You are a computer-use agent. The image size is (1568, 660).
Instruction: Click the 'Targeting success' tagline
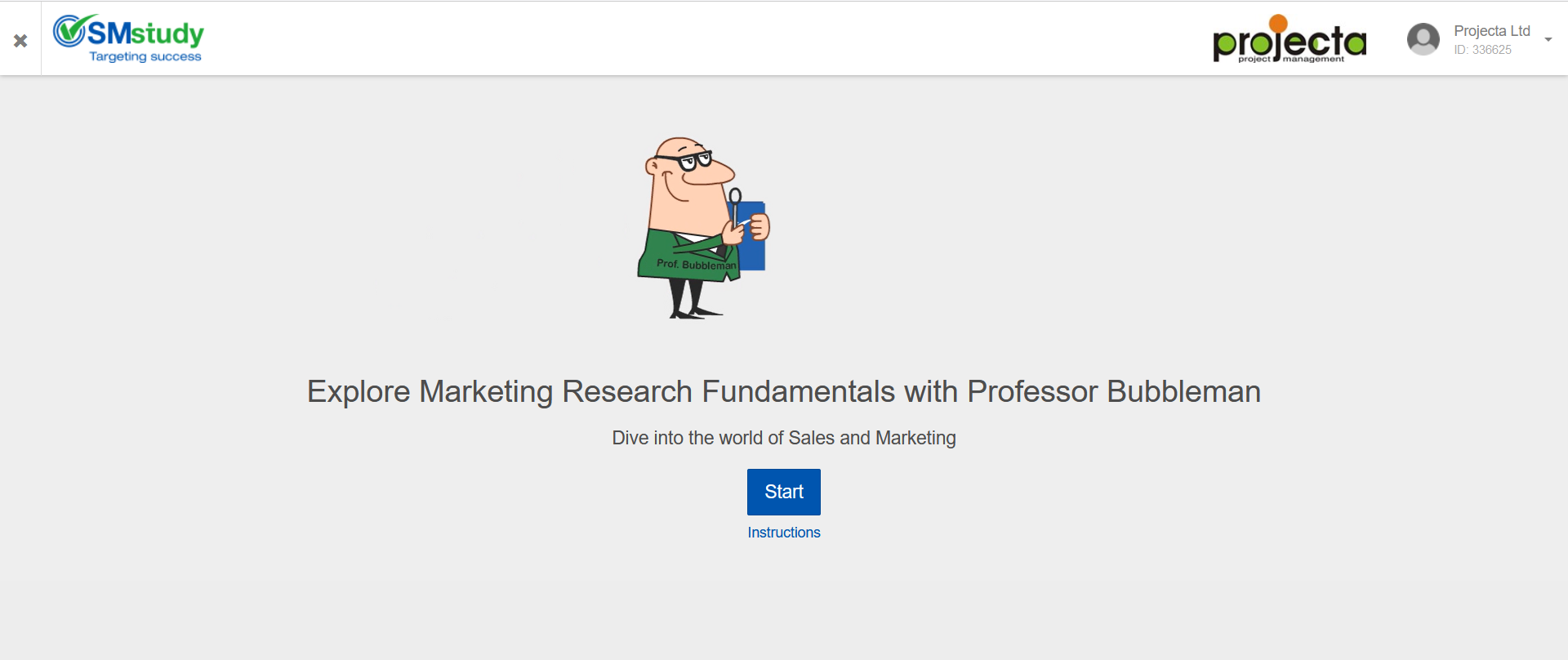145,56
